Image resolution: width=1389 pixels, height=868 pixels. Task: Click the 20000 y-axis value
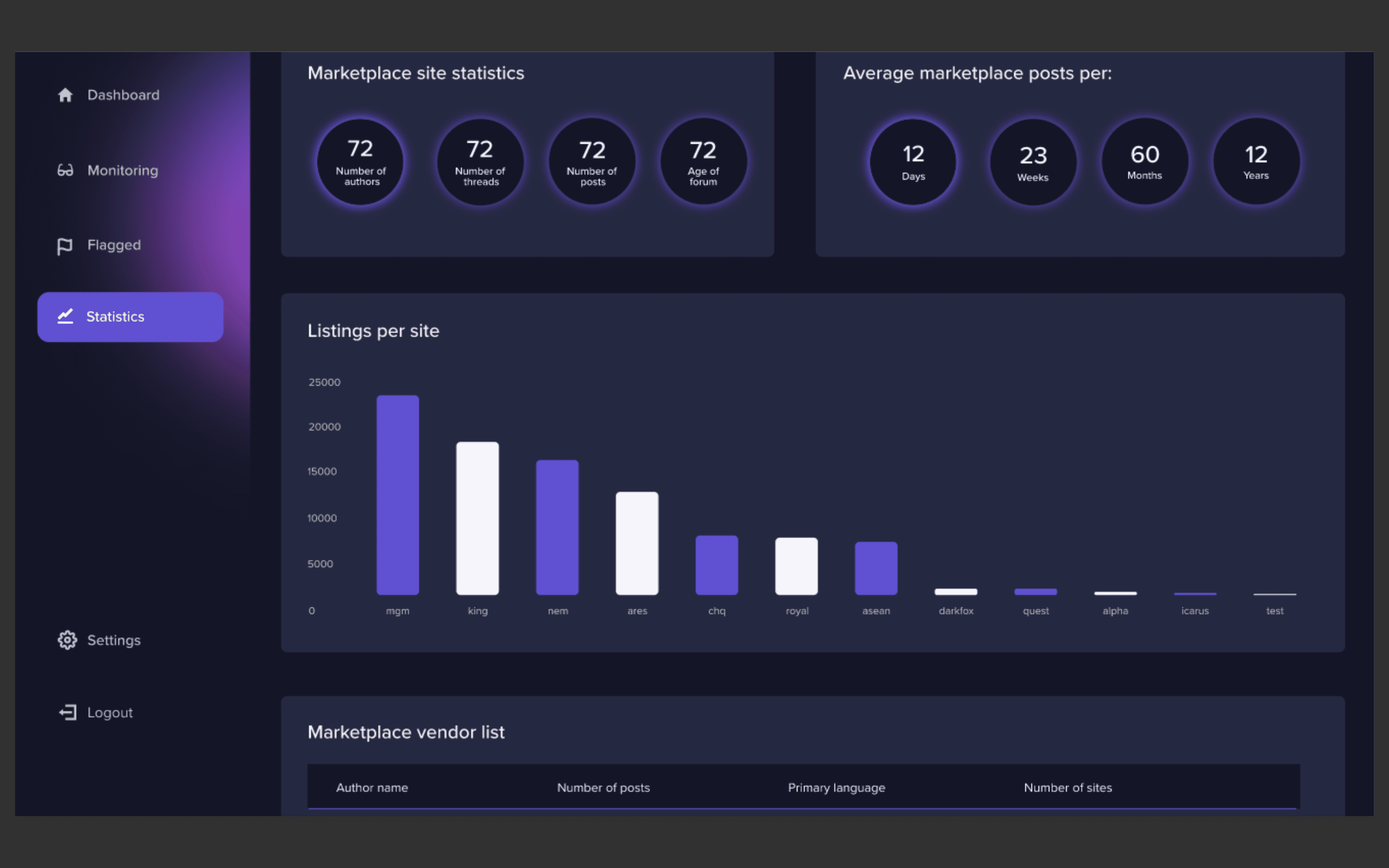pos(324,427)
